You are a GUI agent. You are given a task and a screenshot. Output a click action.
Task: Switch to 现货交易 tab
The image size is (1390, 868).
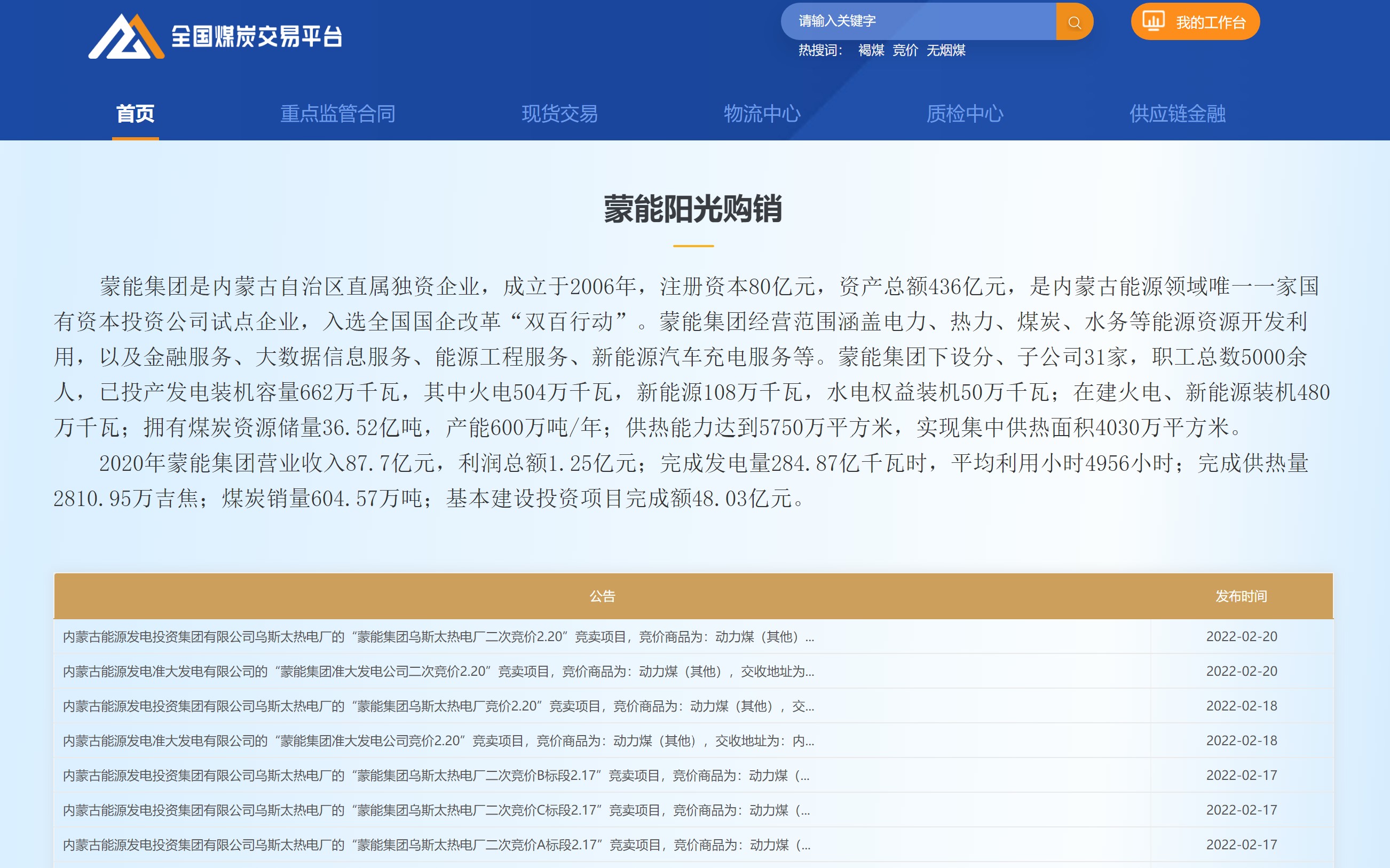point(559,114)
